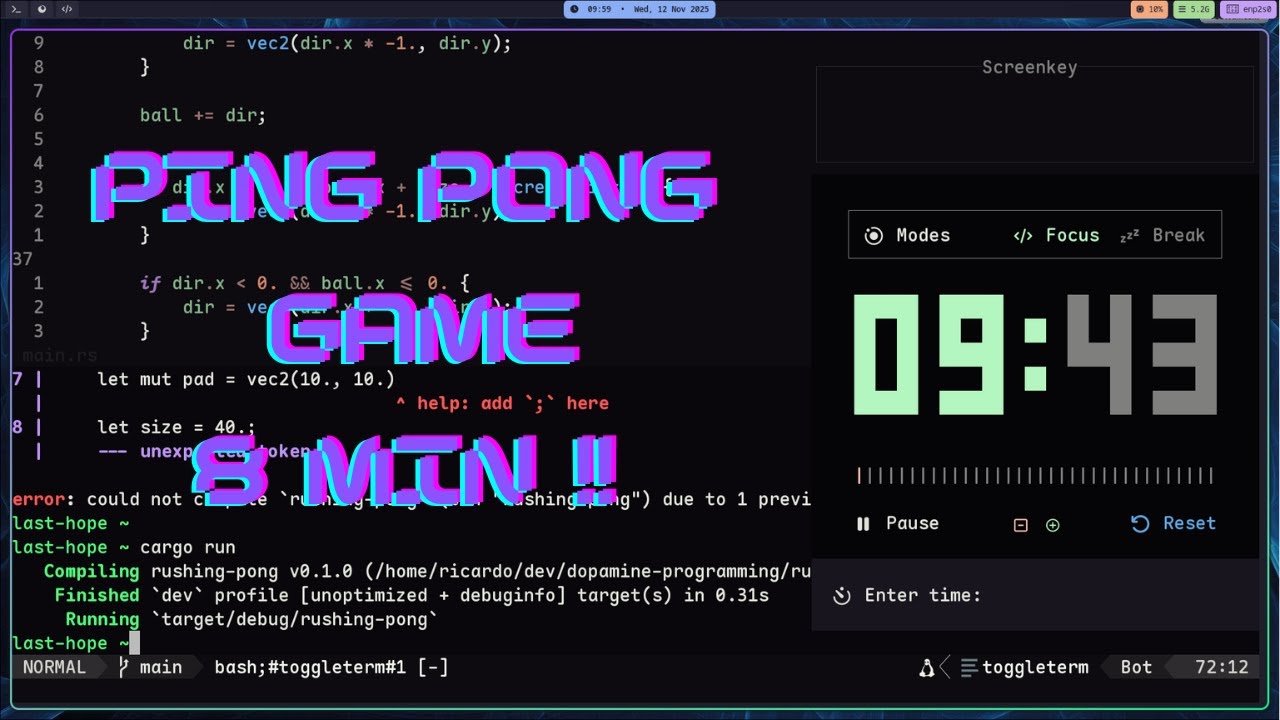This screenshot has width=1280, height=720.
Task: Open the terminal workspace icon in top bar
Action: tap(16, 9)
